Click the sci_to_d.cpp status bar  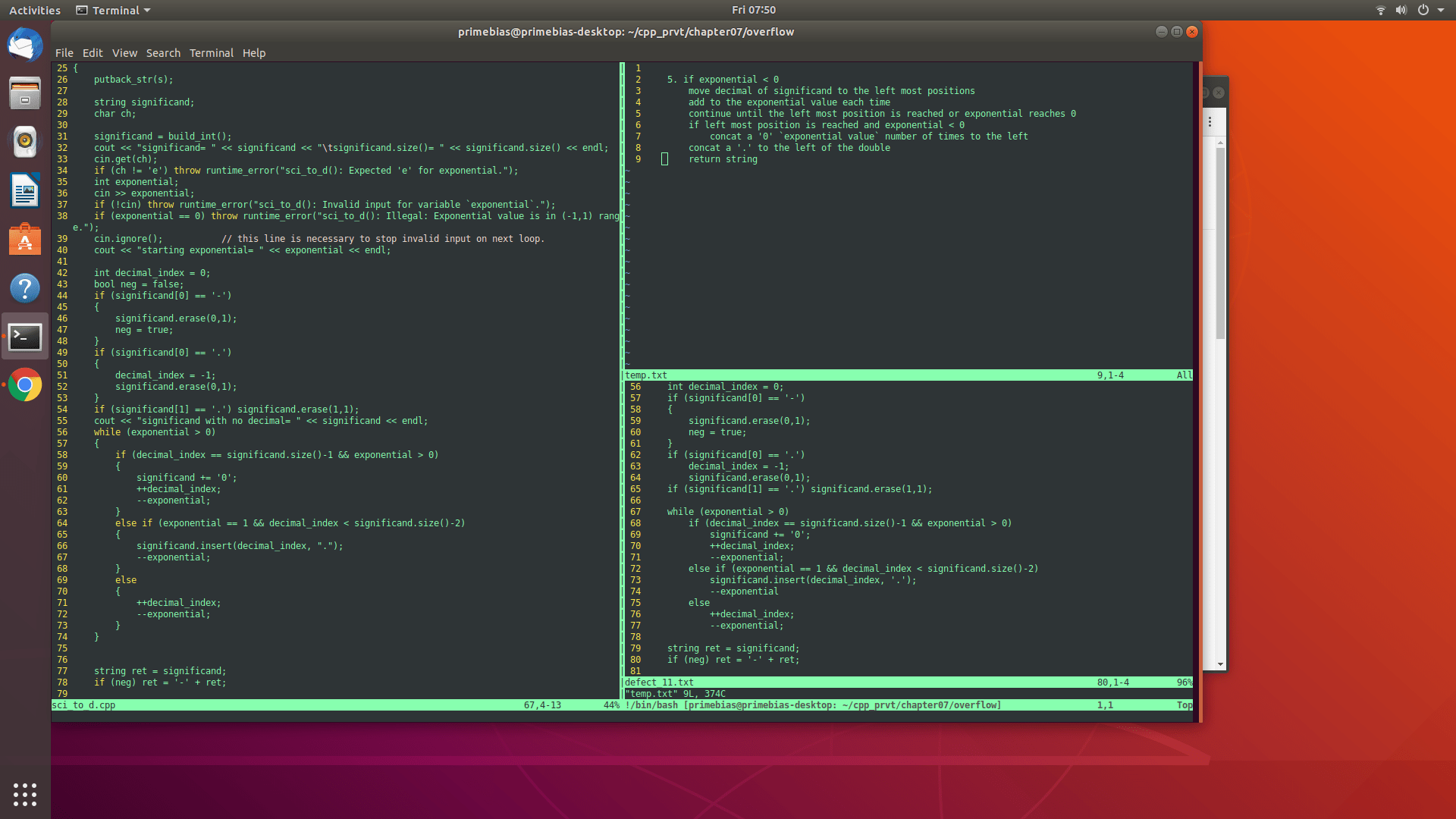coord(83,705)
